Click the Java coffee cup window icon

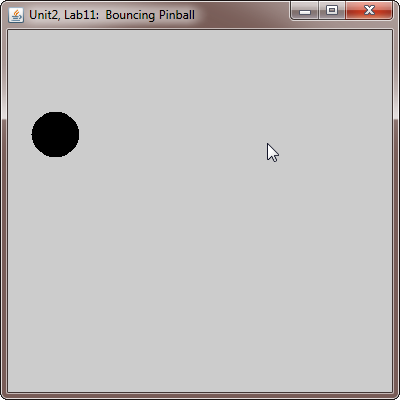point(16,15)
